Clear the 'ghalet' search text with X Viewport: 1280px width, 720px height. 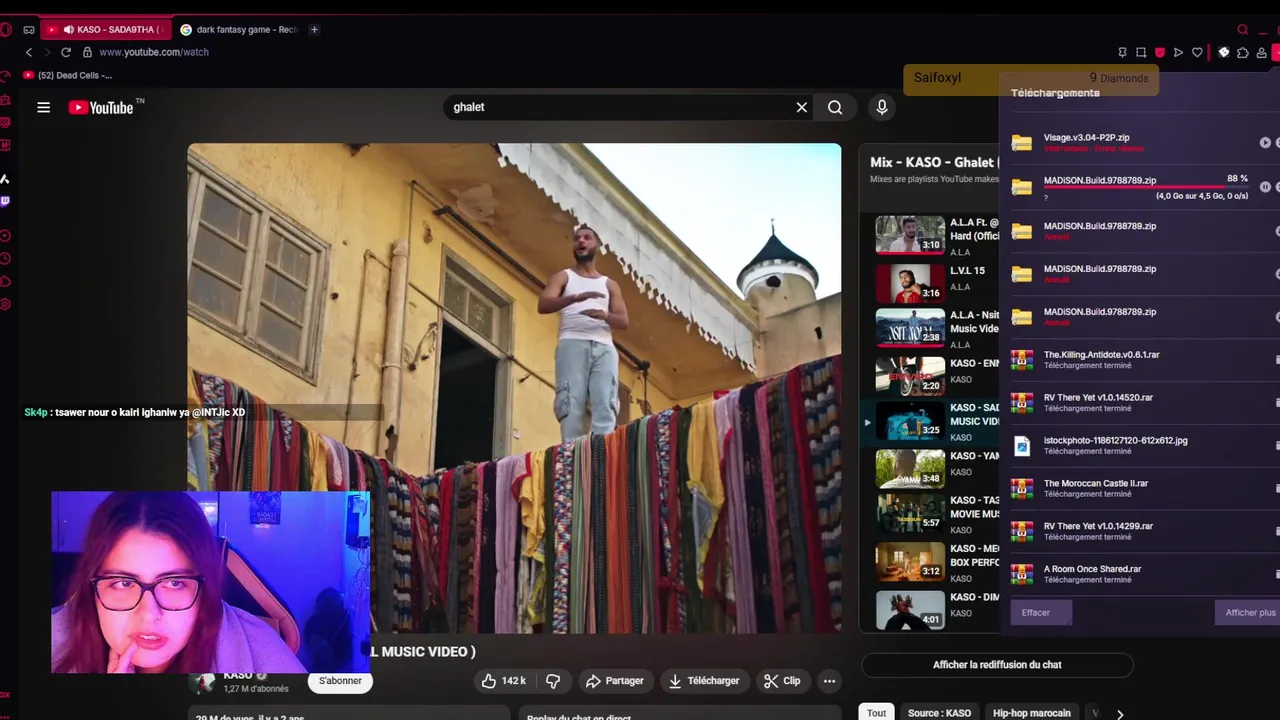pos(801,107)
